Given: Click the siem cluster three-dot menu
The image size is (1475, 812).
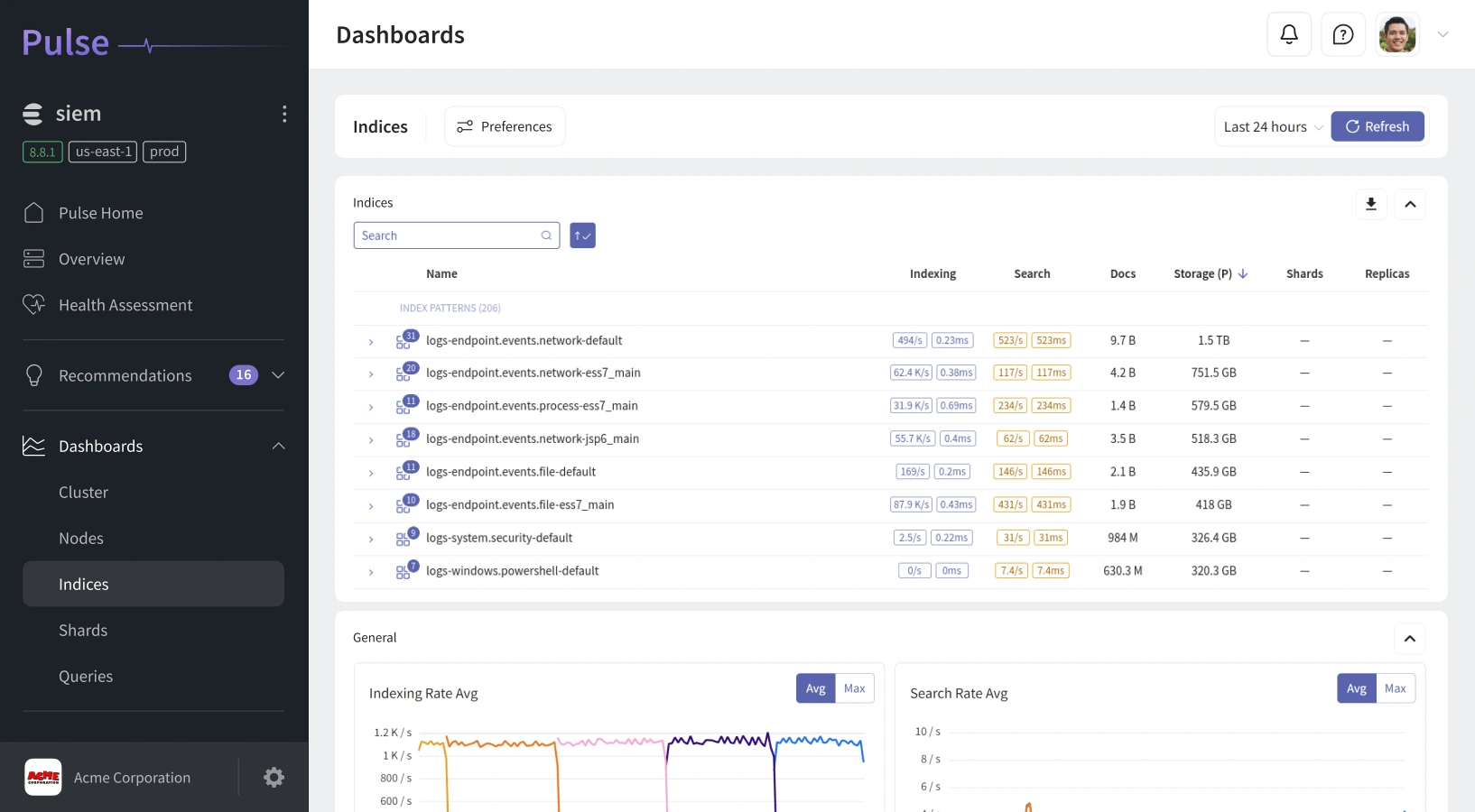Looking at the screenshot, I should [284, 114].
